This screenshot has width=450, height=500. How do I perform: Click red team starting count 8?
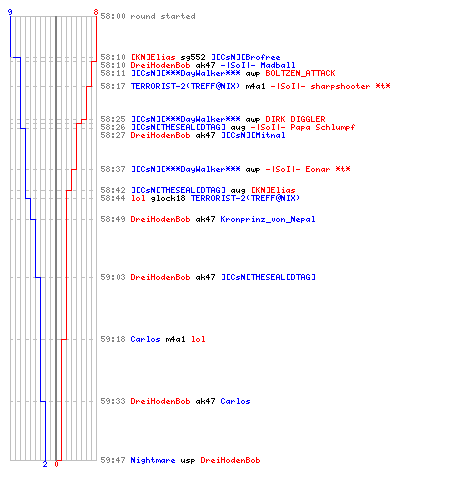[96, 12]
